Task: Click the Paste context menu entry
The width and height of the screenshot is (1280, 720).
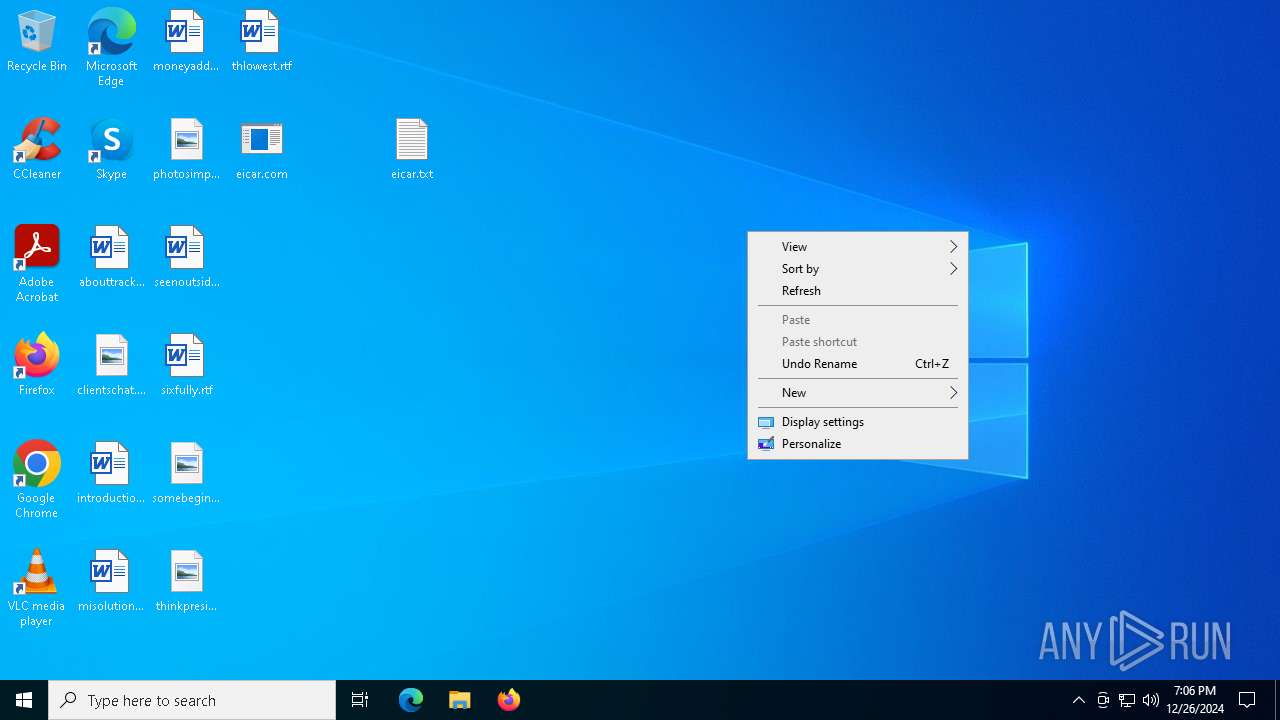Action: point(858,320)
